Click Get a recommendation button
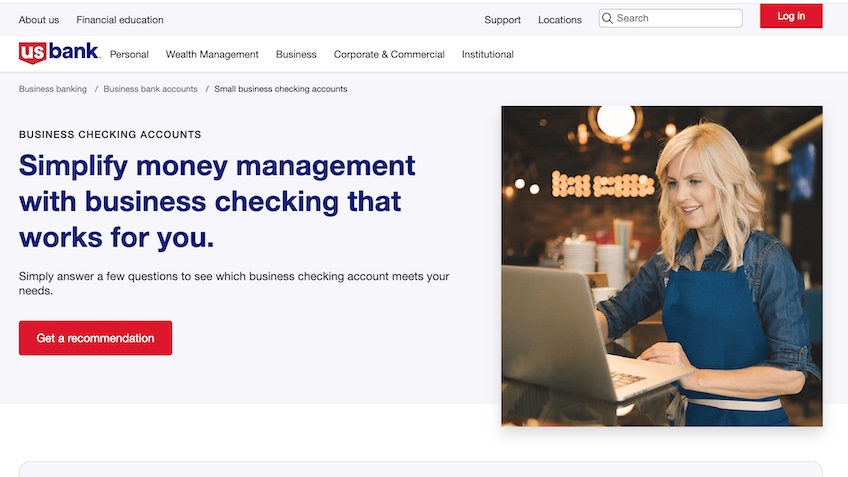The width and height of the screenshot is (848, 477). coord(95,338)
